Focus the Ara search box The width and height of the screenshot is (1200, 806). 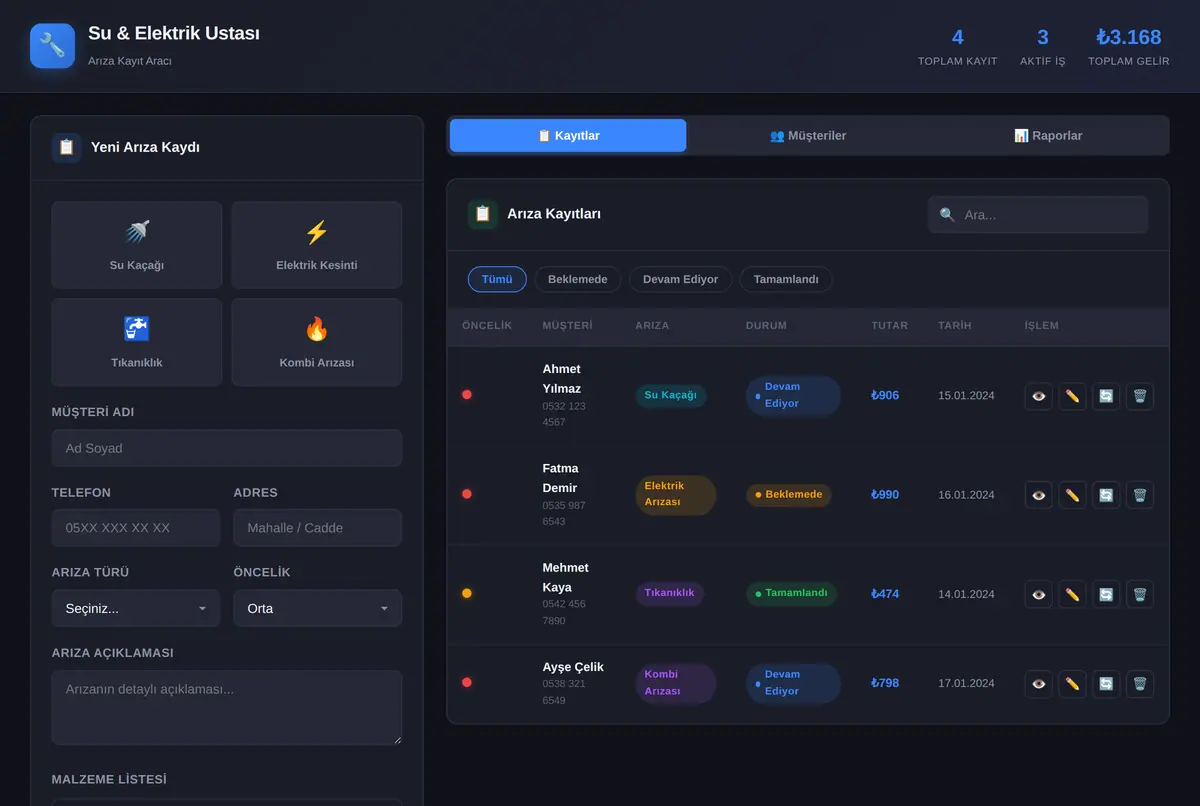click(x=1038, y=214)
